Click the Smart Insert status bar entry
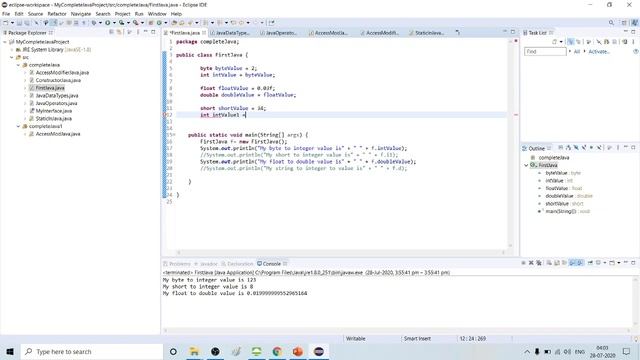 (x=417, y=338)
